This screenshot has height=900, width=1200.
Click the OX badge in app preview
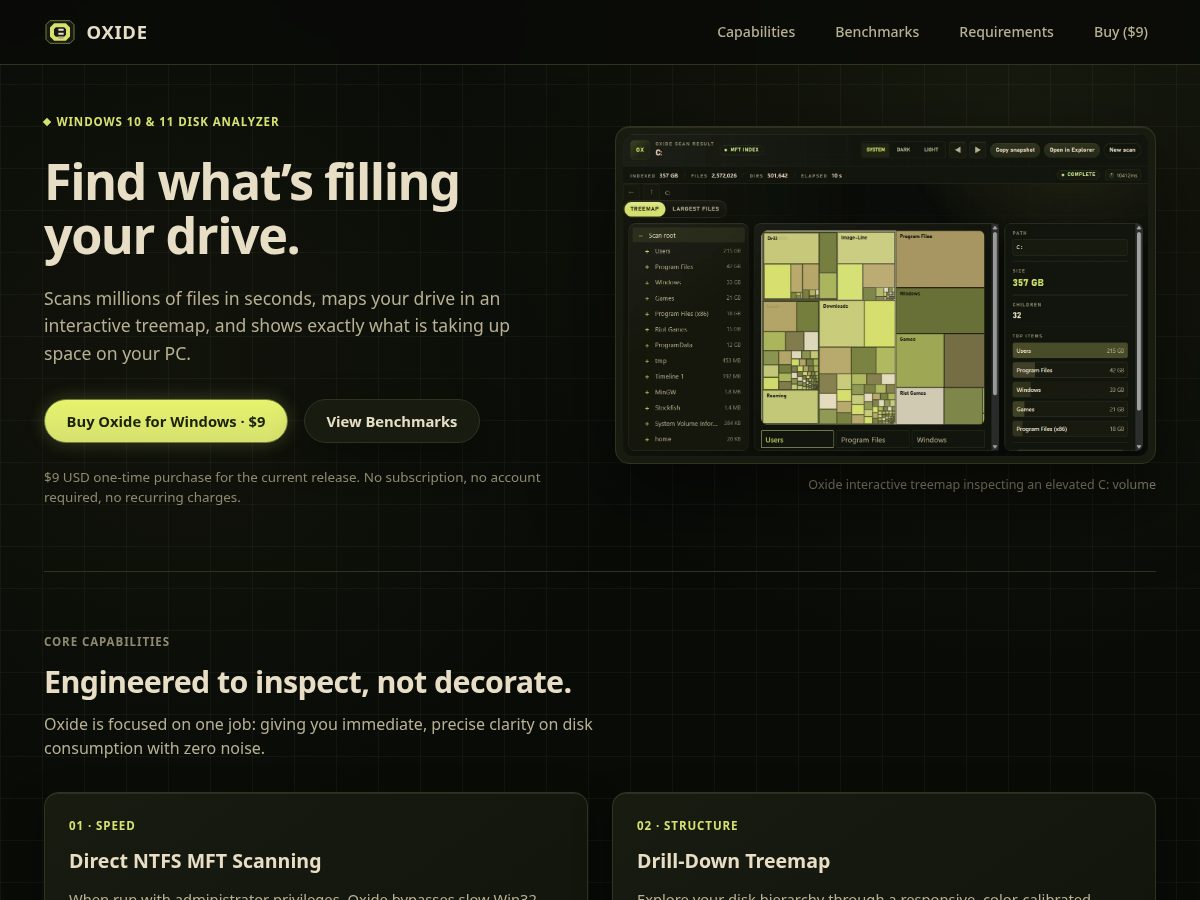640,150
